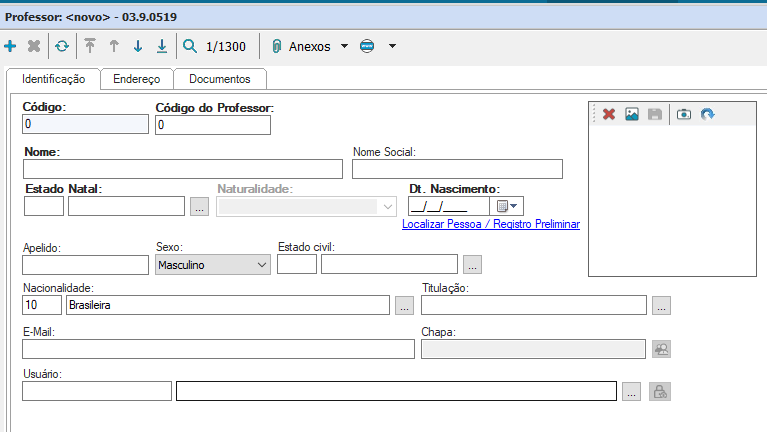
Task: Jump to the last record arrow
Action: (161, 46)
